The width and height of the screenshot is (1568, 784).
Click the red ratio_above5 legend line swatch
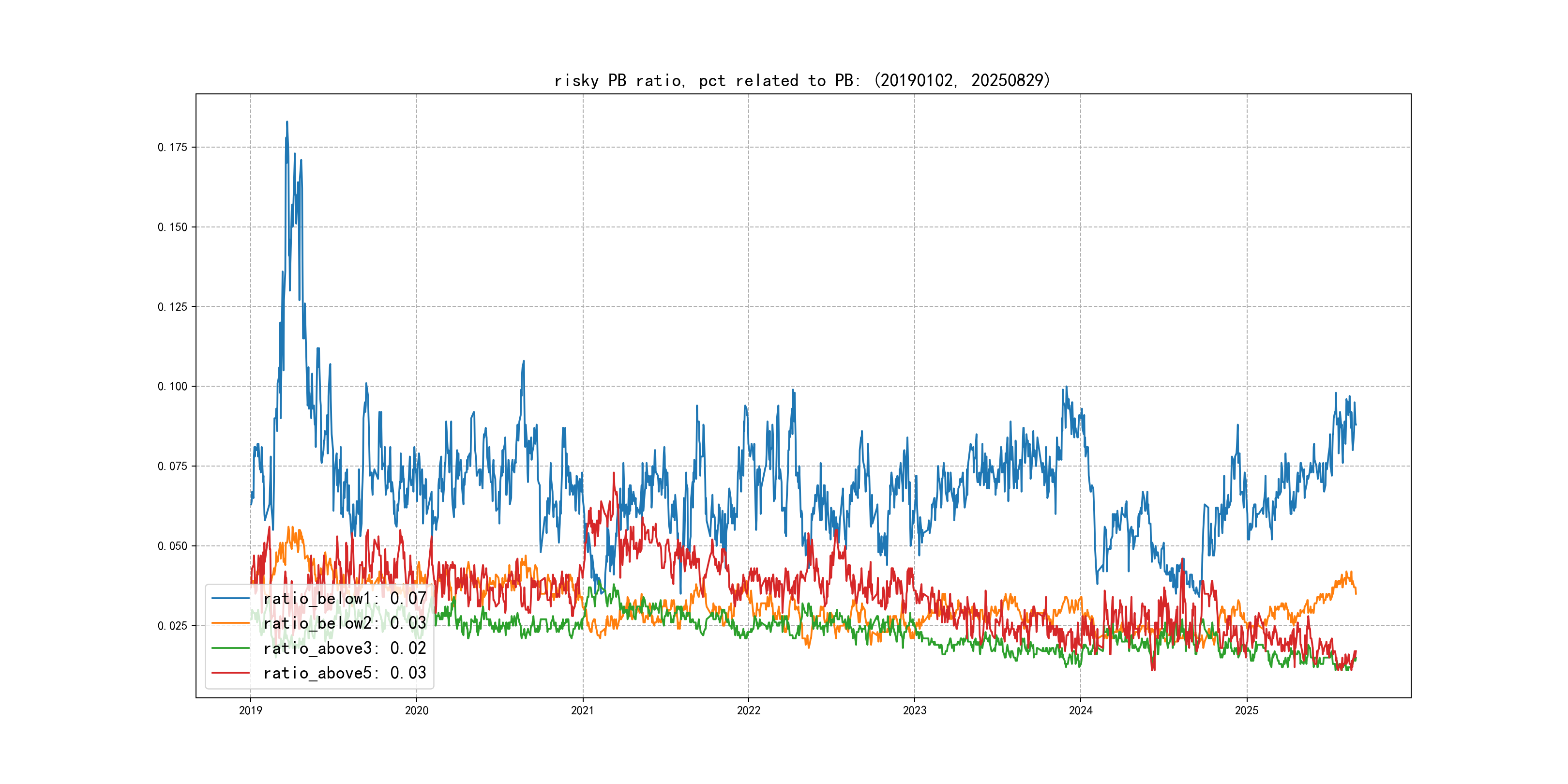click(230, 673)
